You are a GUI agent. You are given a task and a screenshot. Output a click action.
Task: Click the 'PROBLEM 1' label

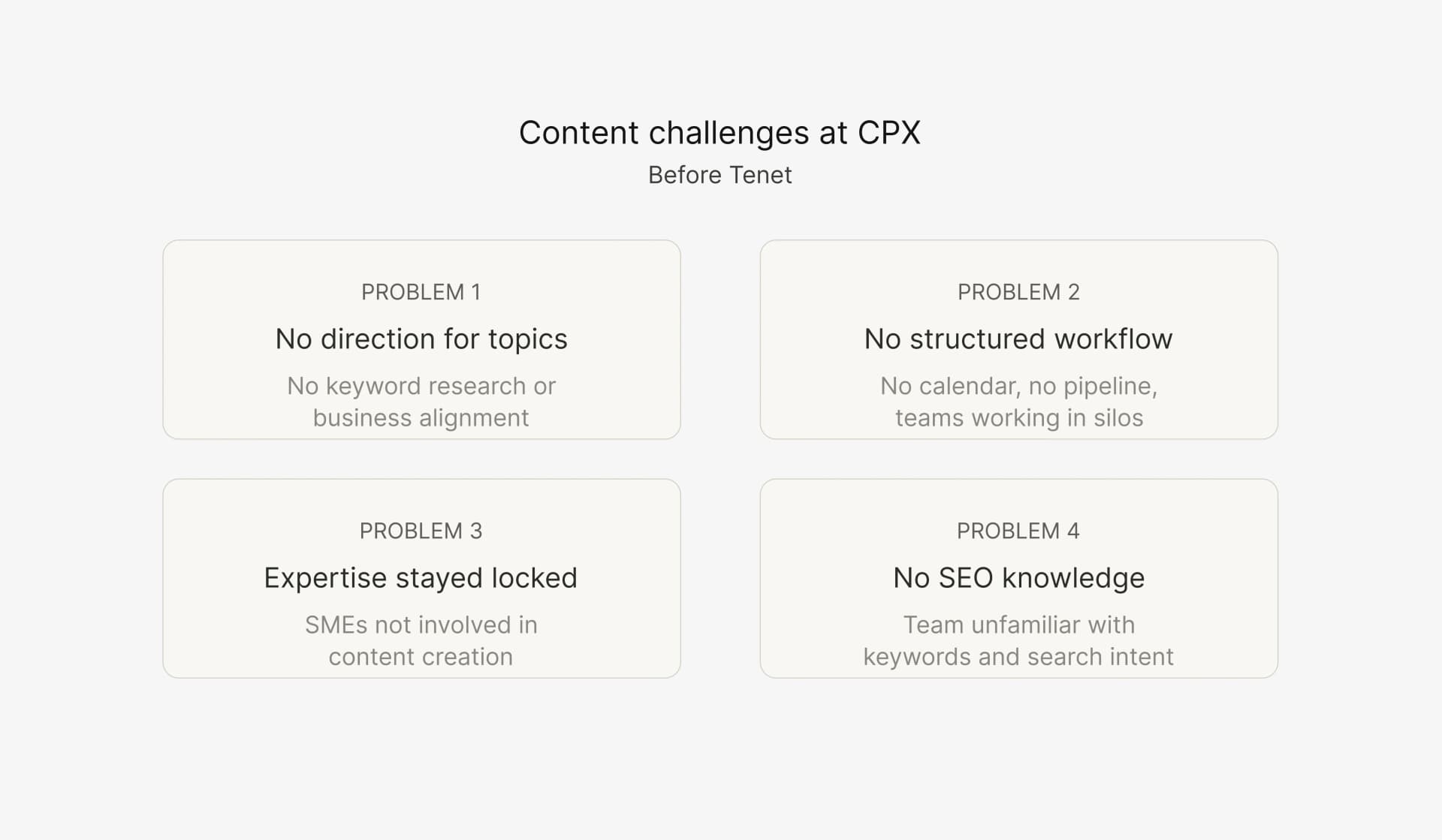[421, 292]
